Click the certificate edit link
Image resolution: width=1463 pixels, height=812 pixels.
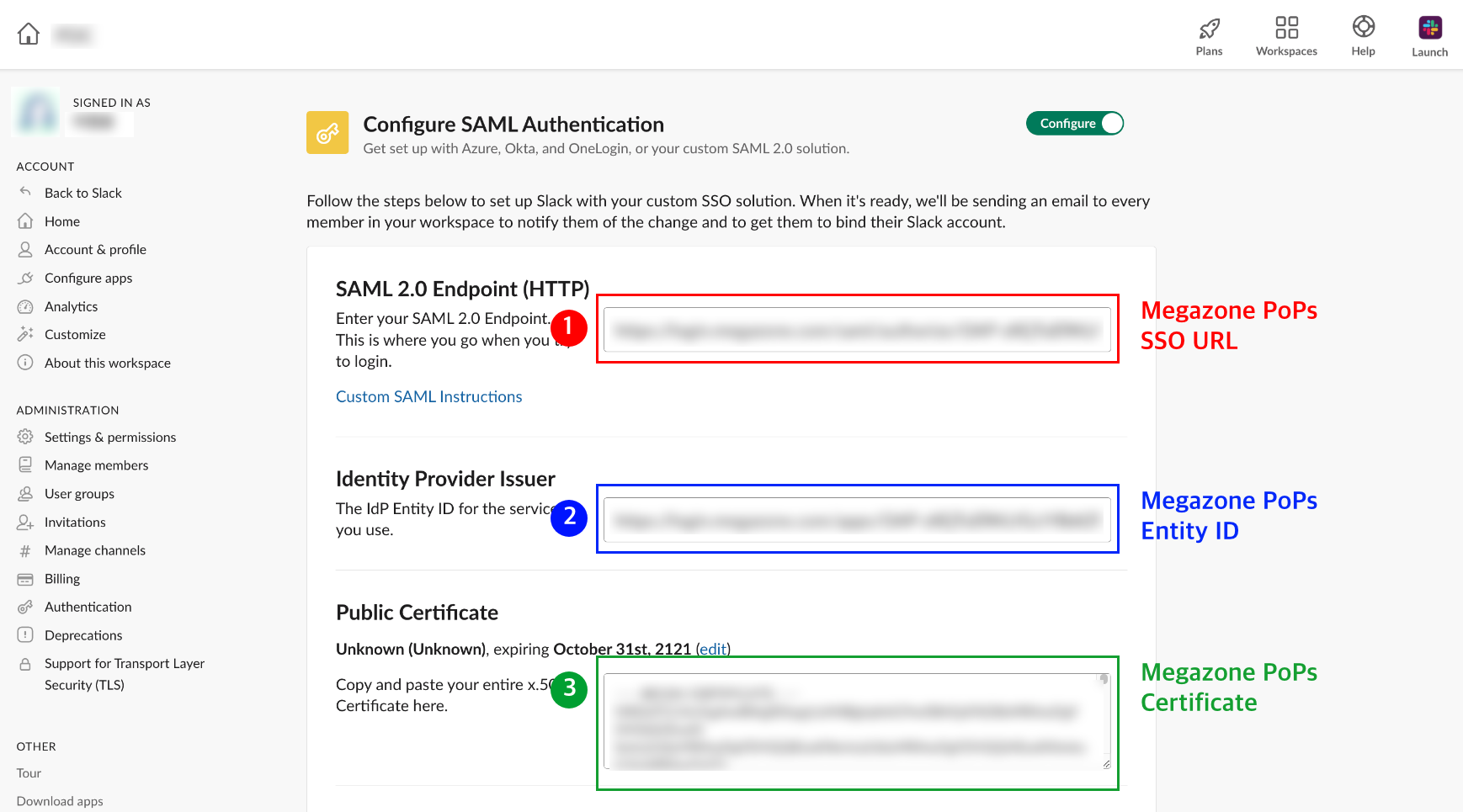click(713, 649)
